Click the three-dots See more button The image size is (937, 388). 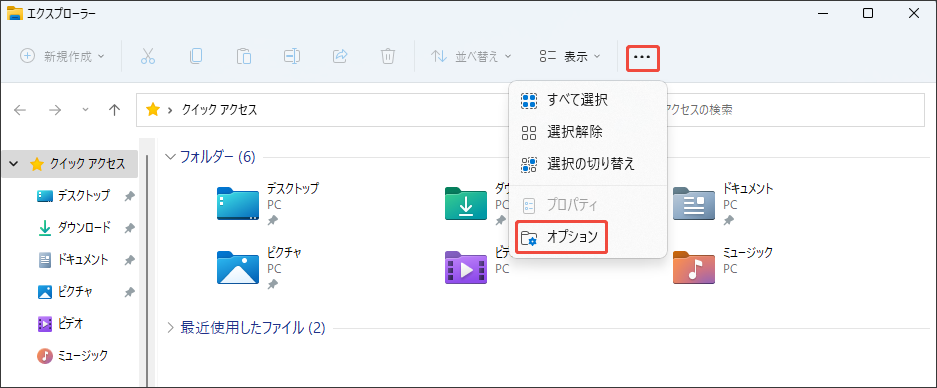642,57
